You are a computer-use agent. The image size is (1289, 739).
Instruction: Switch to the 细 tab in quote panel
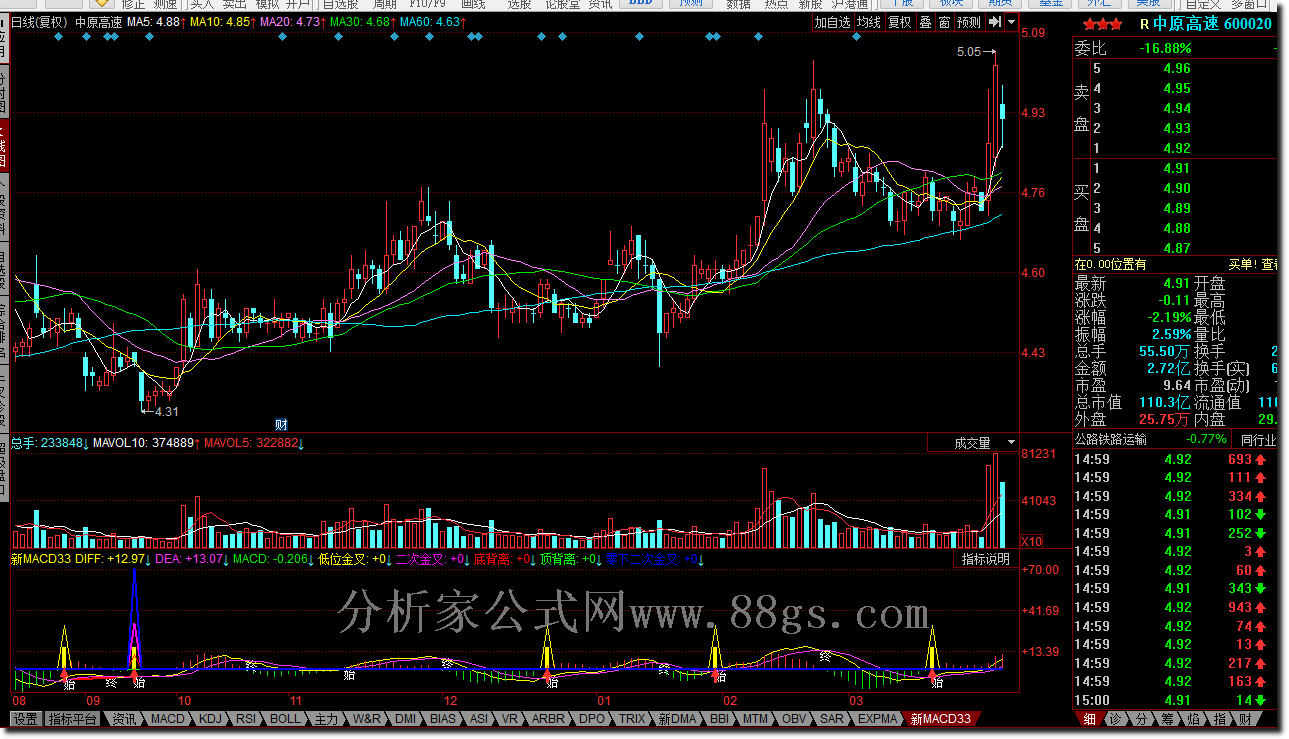click(x=1090, y=719)
